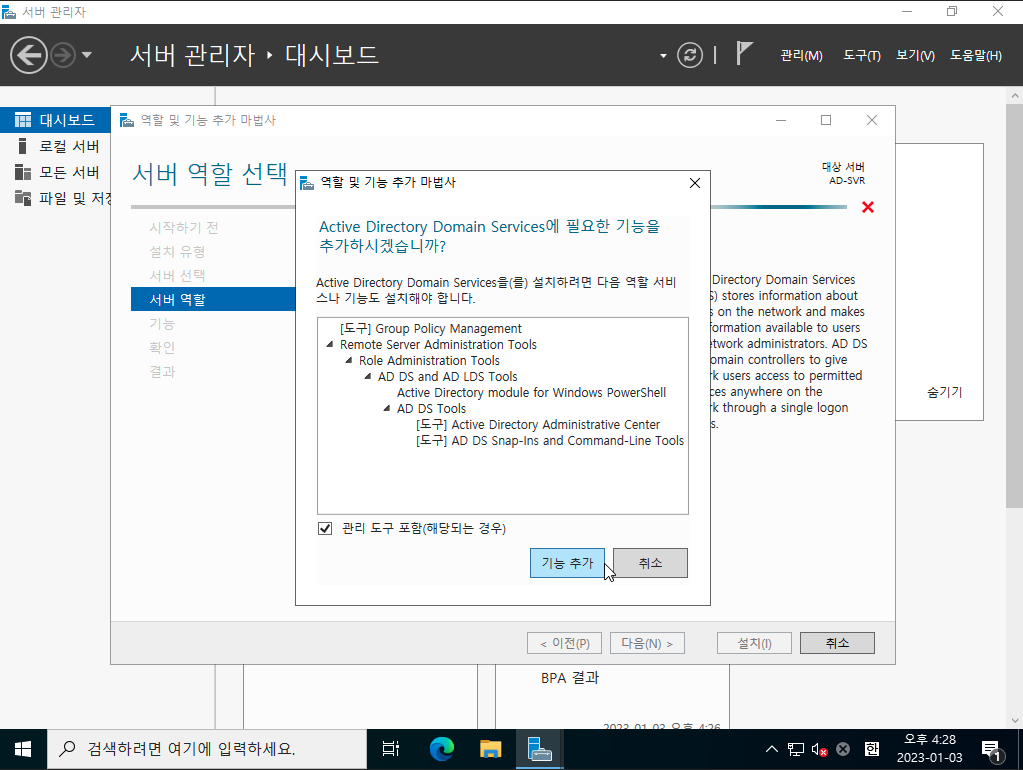Click 숨기기 link in the dashboard
The height and width of the screenshot is (770, 1023).
[944, 392]
